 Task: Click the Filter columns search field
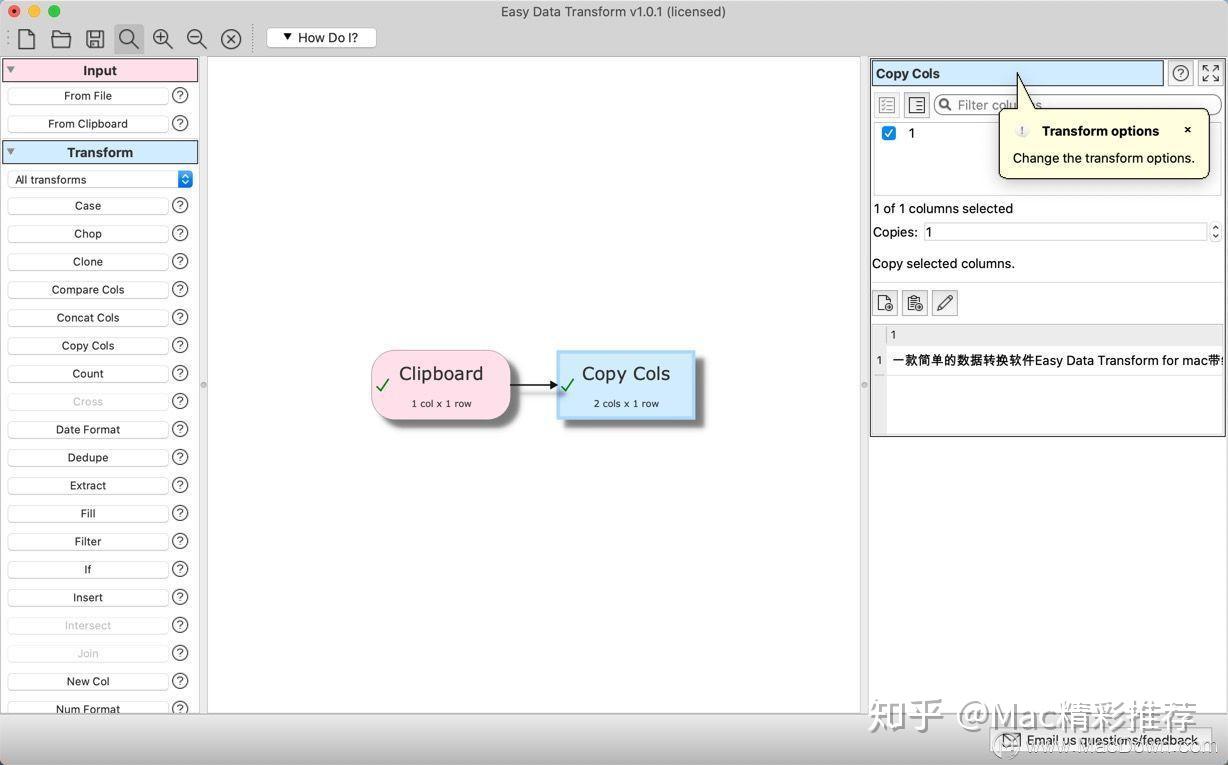[1078, 105]
